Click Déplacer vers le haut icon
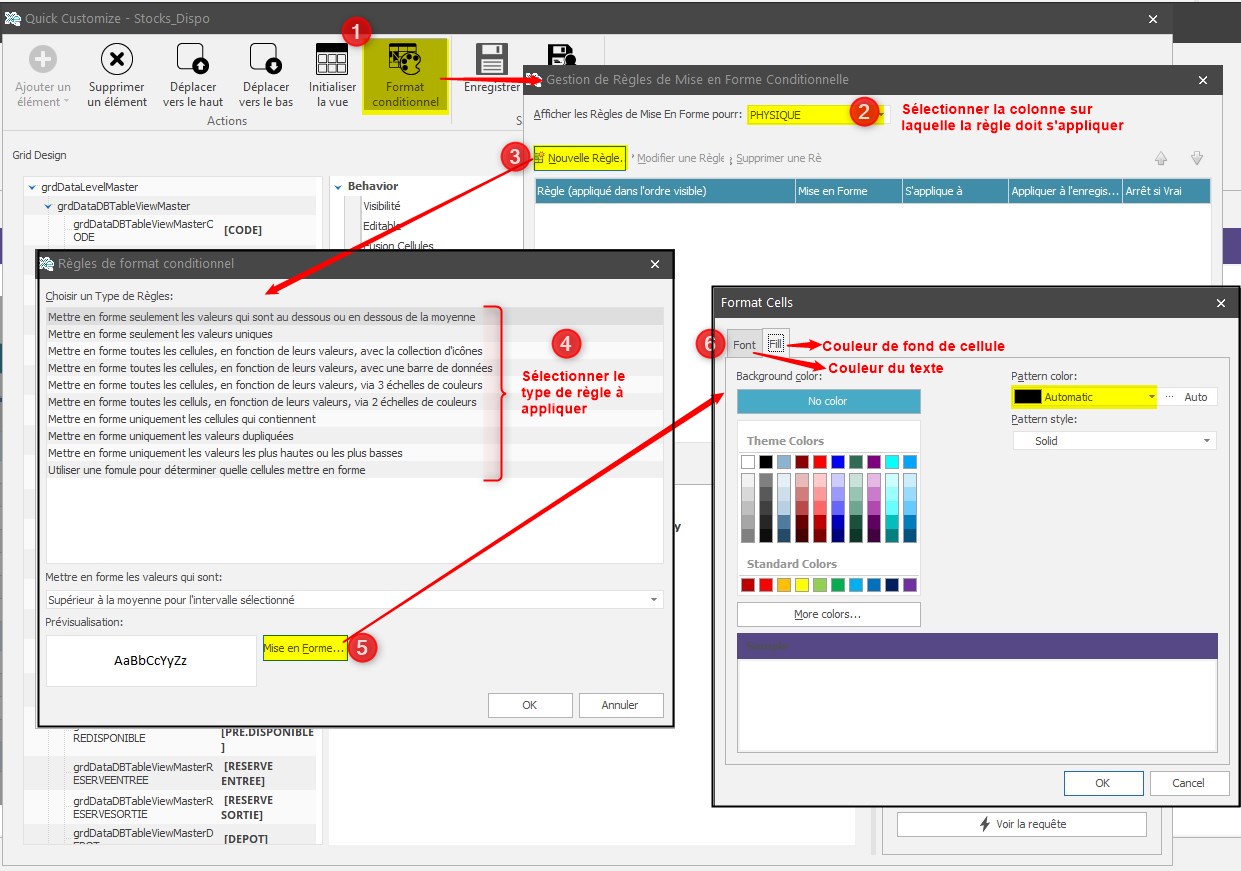Image resolution: width=1241 pixels, height=871 pixels. click(x=192, y=60)
